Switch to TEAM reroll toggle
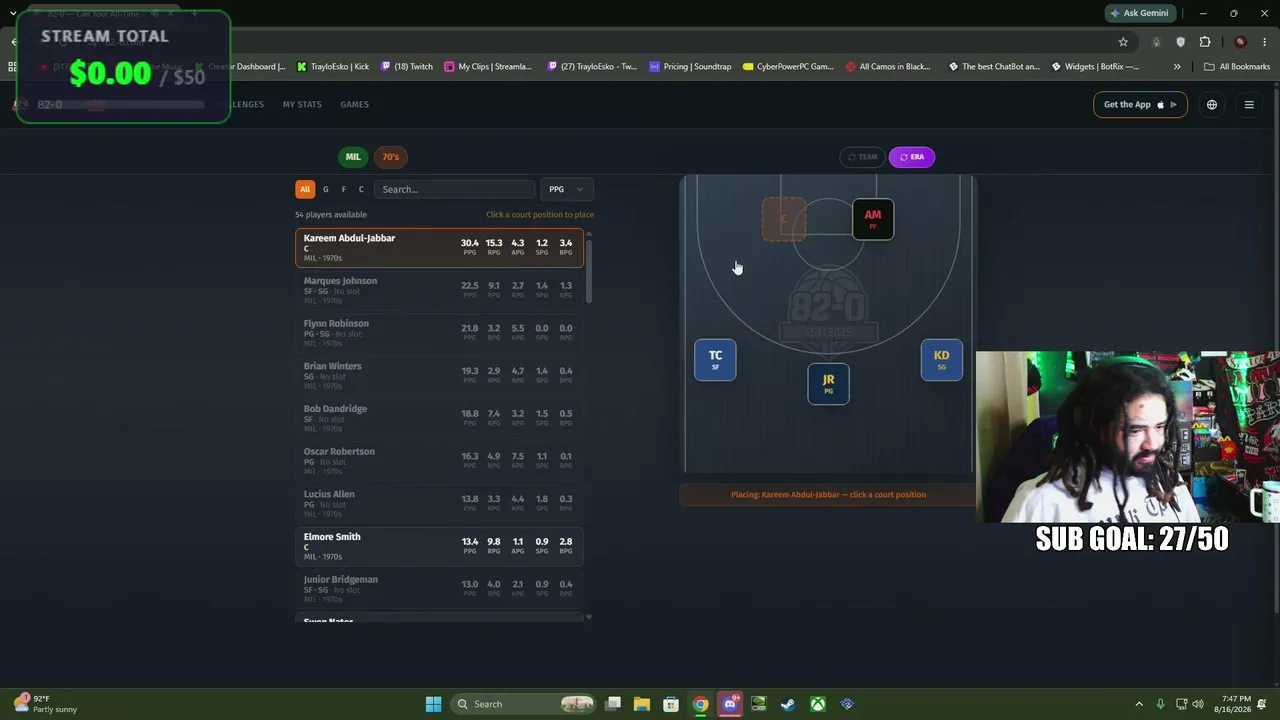 (862, 157)
